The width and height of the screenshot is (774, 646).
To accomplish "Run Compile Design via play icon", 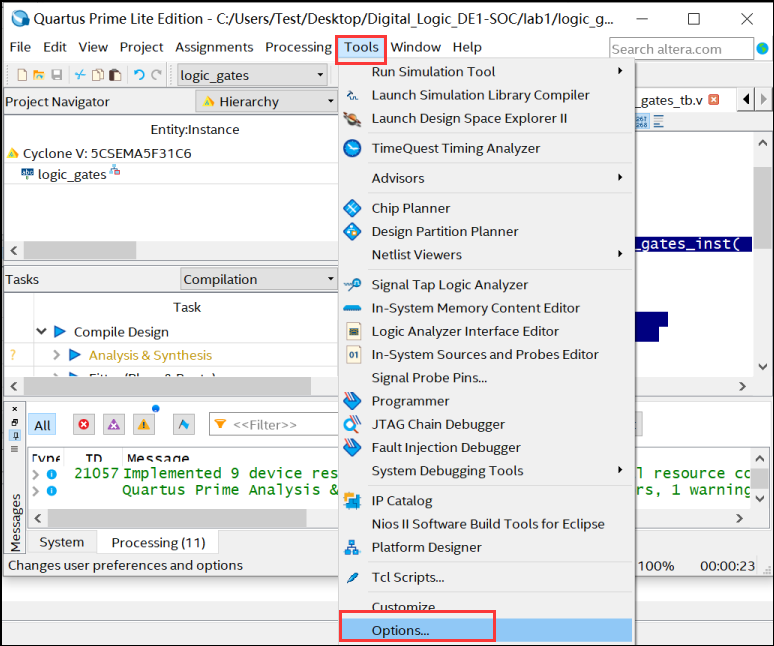I will (60, 331).
